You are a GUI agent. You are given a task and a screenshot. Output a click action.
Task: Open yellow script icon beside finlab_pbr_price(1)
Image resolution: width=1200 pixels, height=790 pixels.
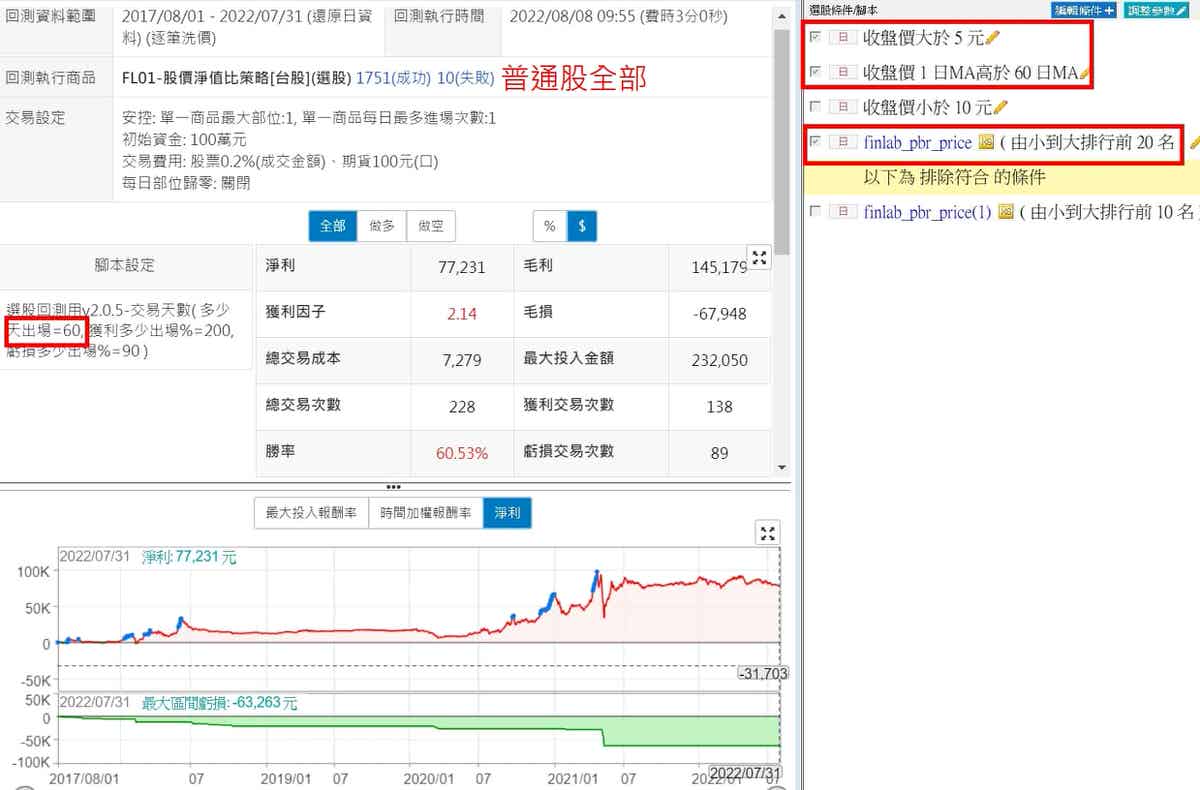tap(1006, 212)
